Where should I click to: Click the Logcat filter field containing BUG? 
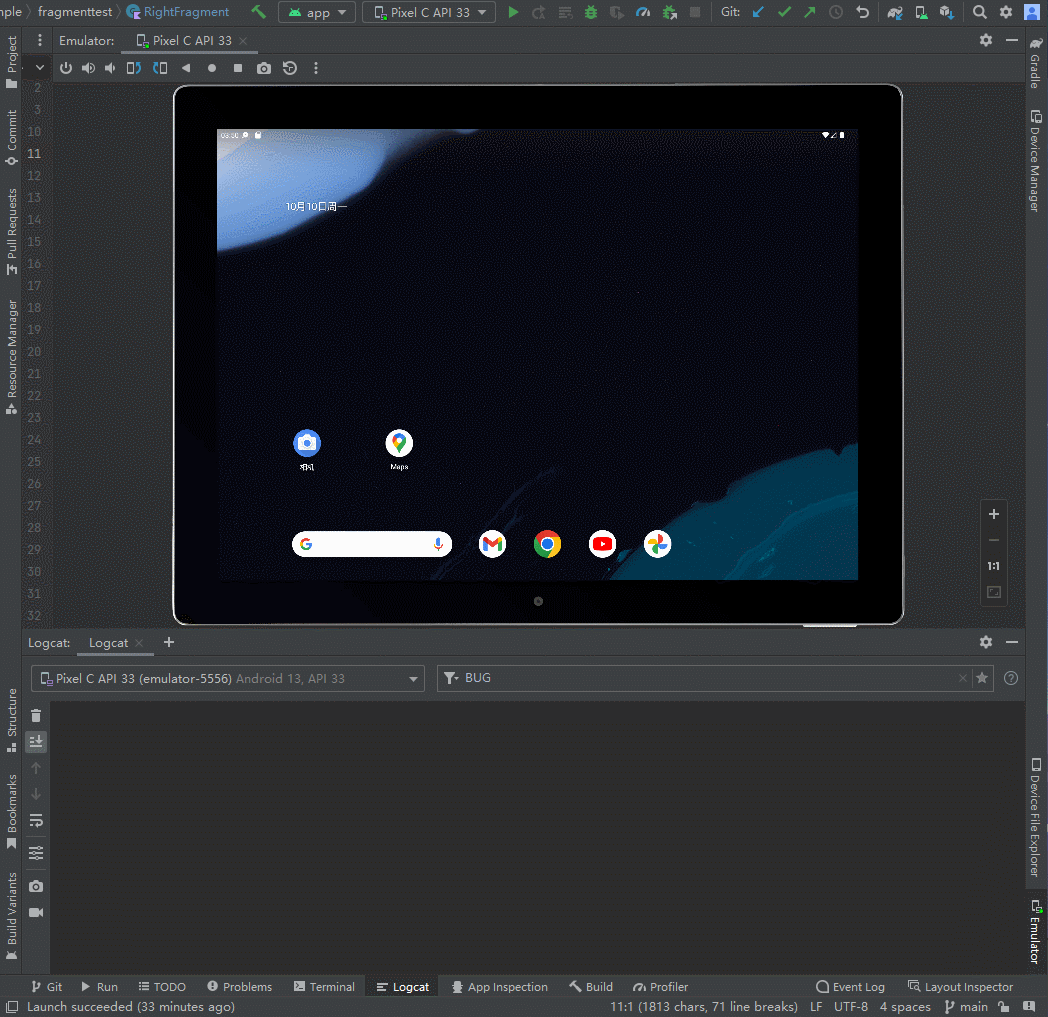pyautogui.click(x=700, y=678)
